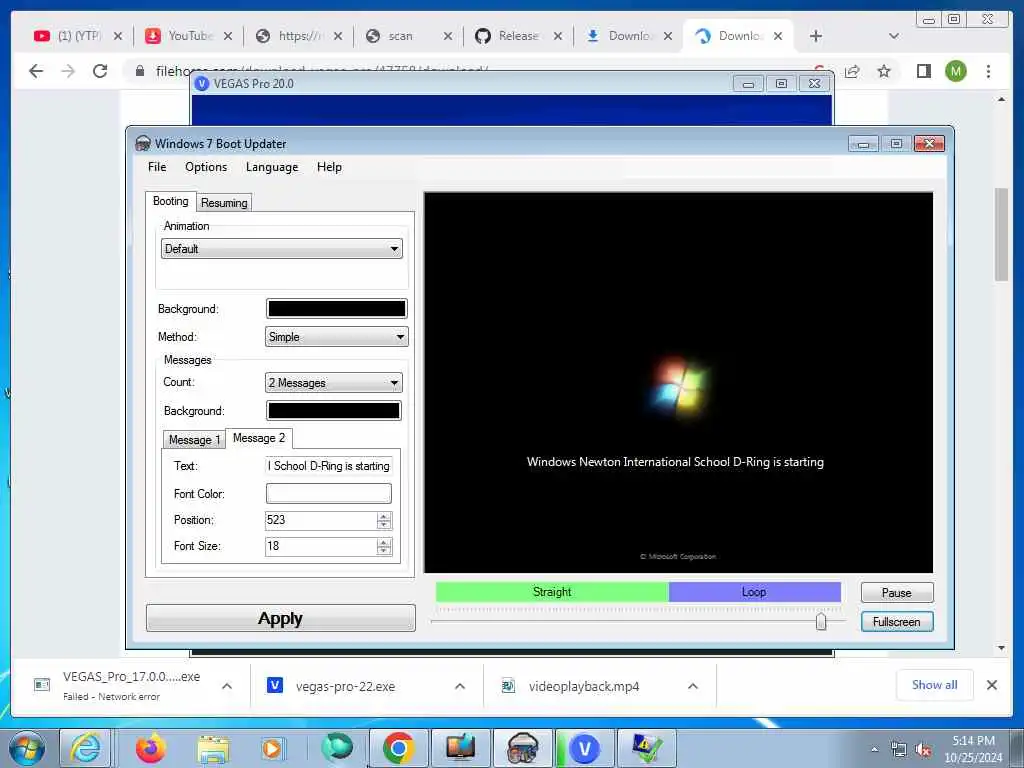Expand options for VEGAS_Pro_17 failed download
This screenshot has height=768, width=1024.
click(x=227, y=686)
